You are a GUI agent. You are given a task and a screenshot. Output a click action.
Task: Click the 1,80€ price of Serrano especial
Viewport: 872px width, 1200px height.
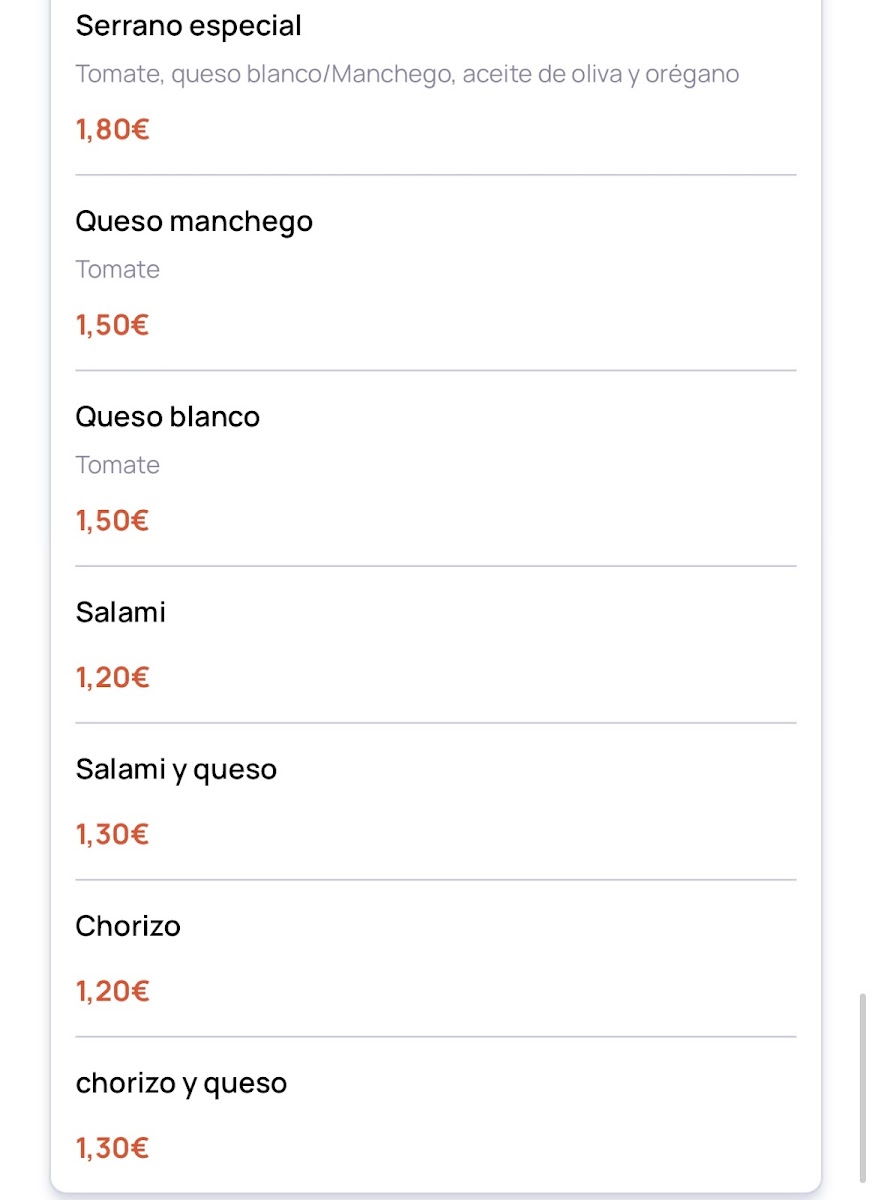112,130
